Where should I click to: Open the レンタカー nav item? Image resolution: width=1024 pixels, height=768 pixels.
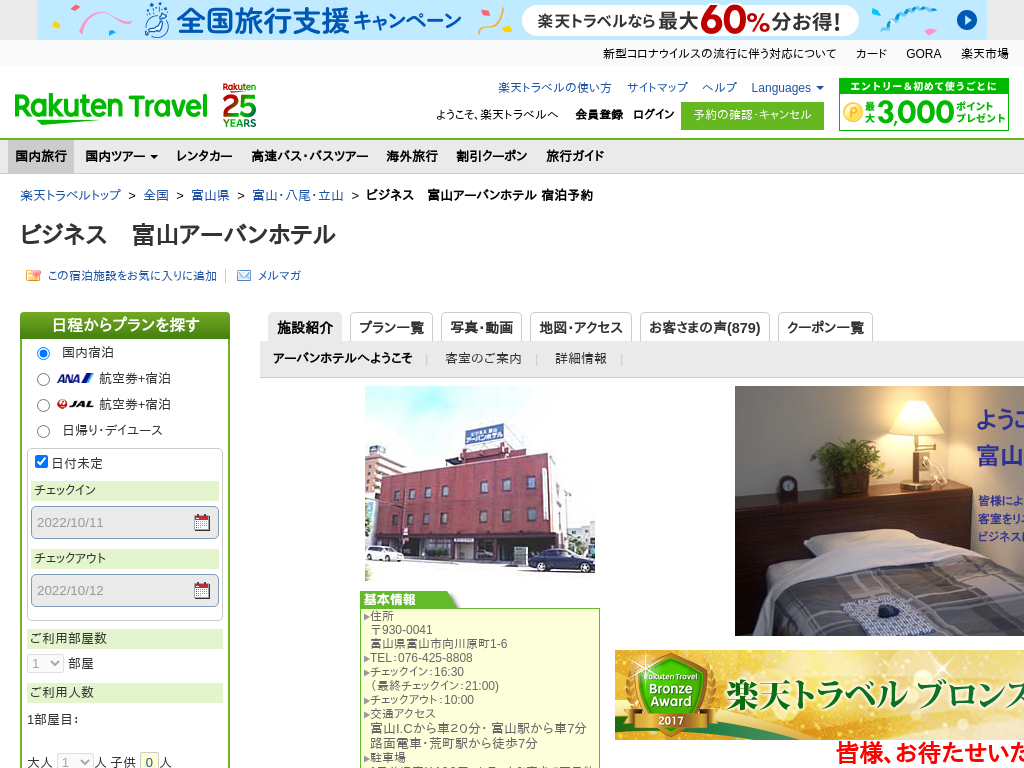coord(204,156)
